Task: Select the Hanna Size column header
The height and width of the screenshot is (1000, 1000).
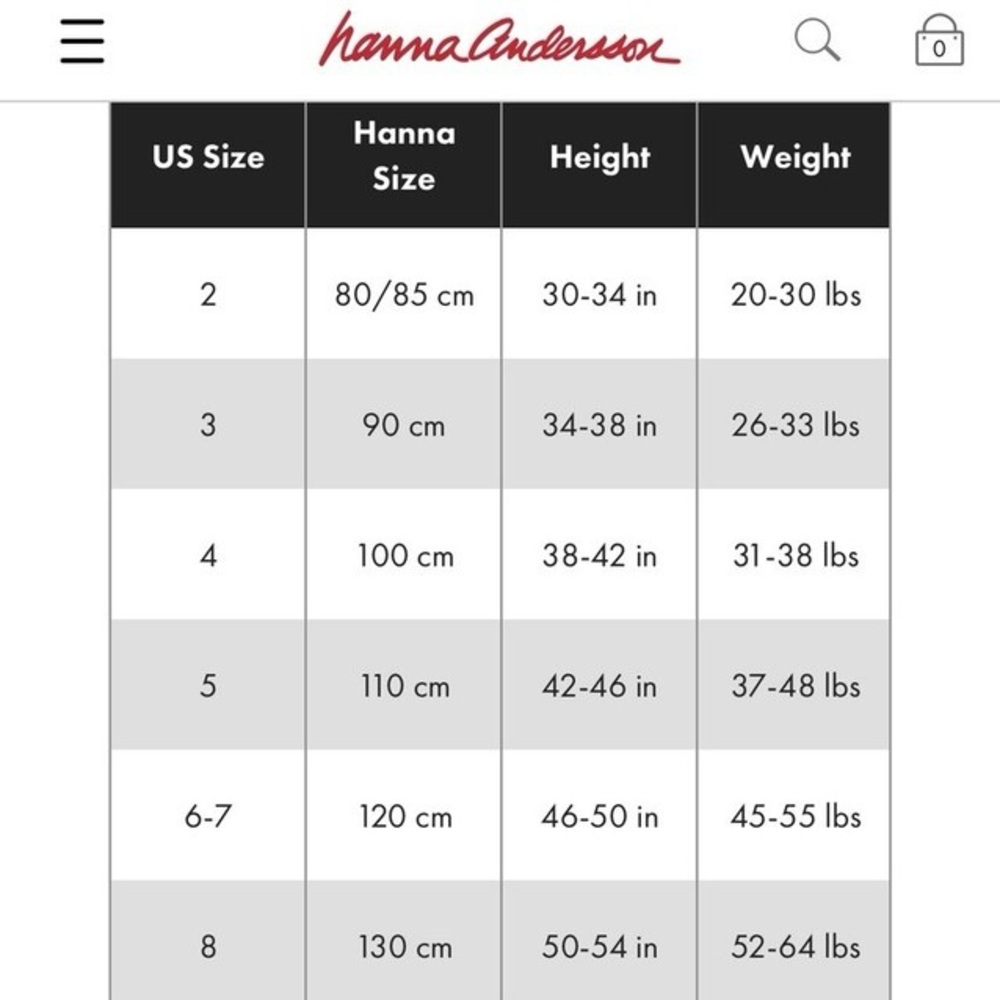Action: point(404,165)
